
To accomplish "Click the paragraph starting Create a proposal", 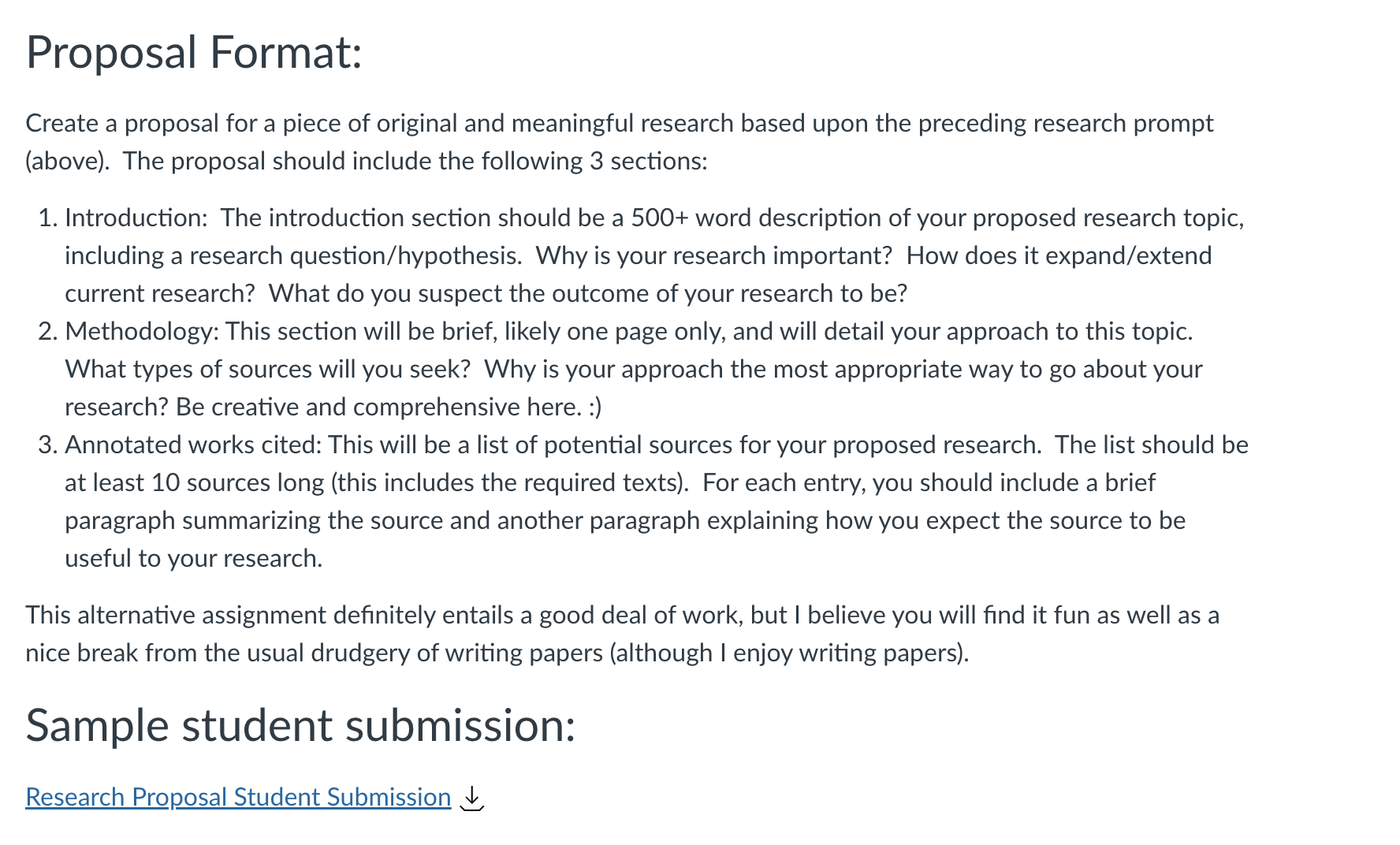I will click(x=620, y=142).
